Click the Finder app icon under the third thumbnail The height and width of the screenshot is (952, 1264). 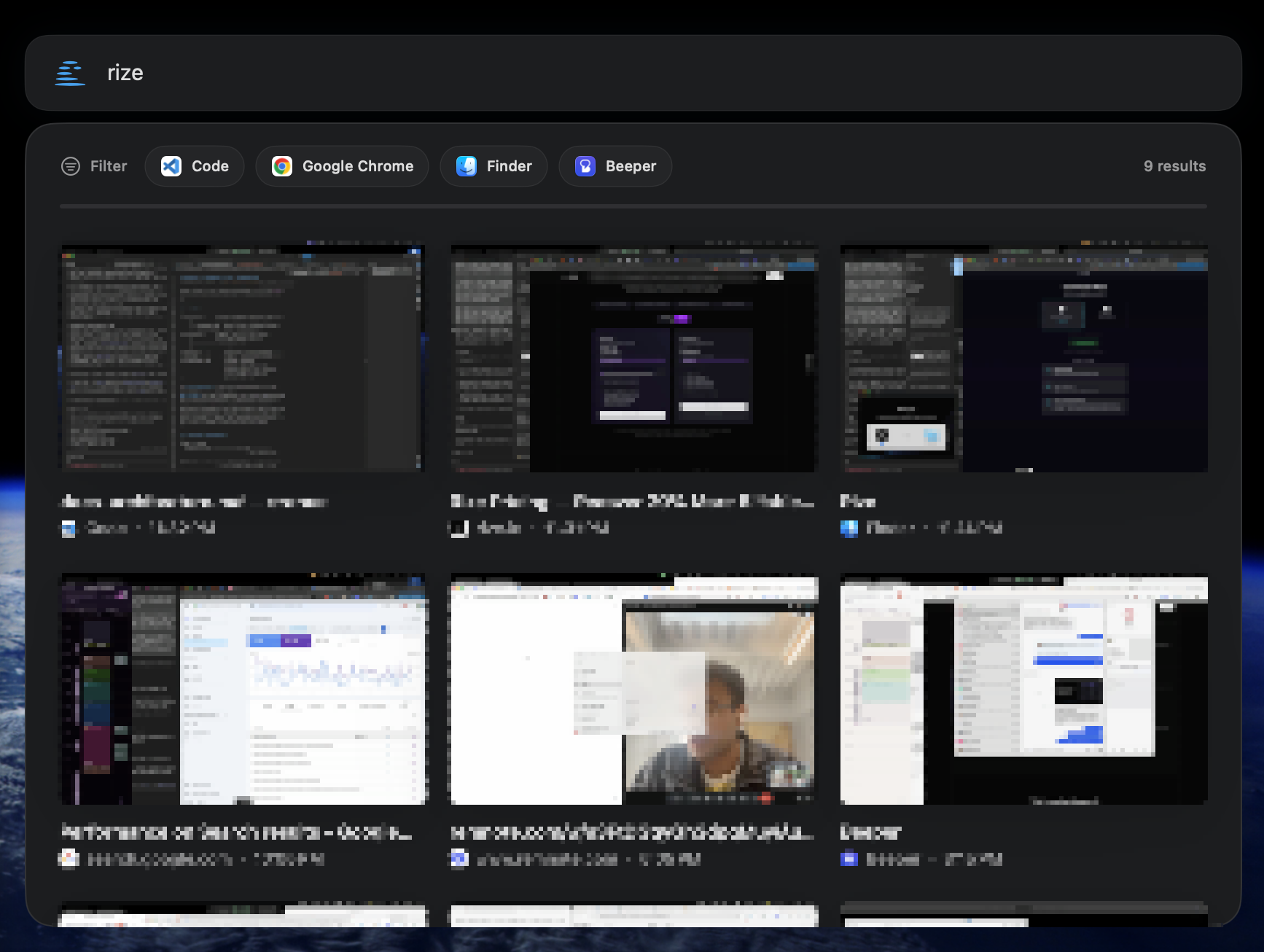pyautogui.click(x=849, y=528)
